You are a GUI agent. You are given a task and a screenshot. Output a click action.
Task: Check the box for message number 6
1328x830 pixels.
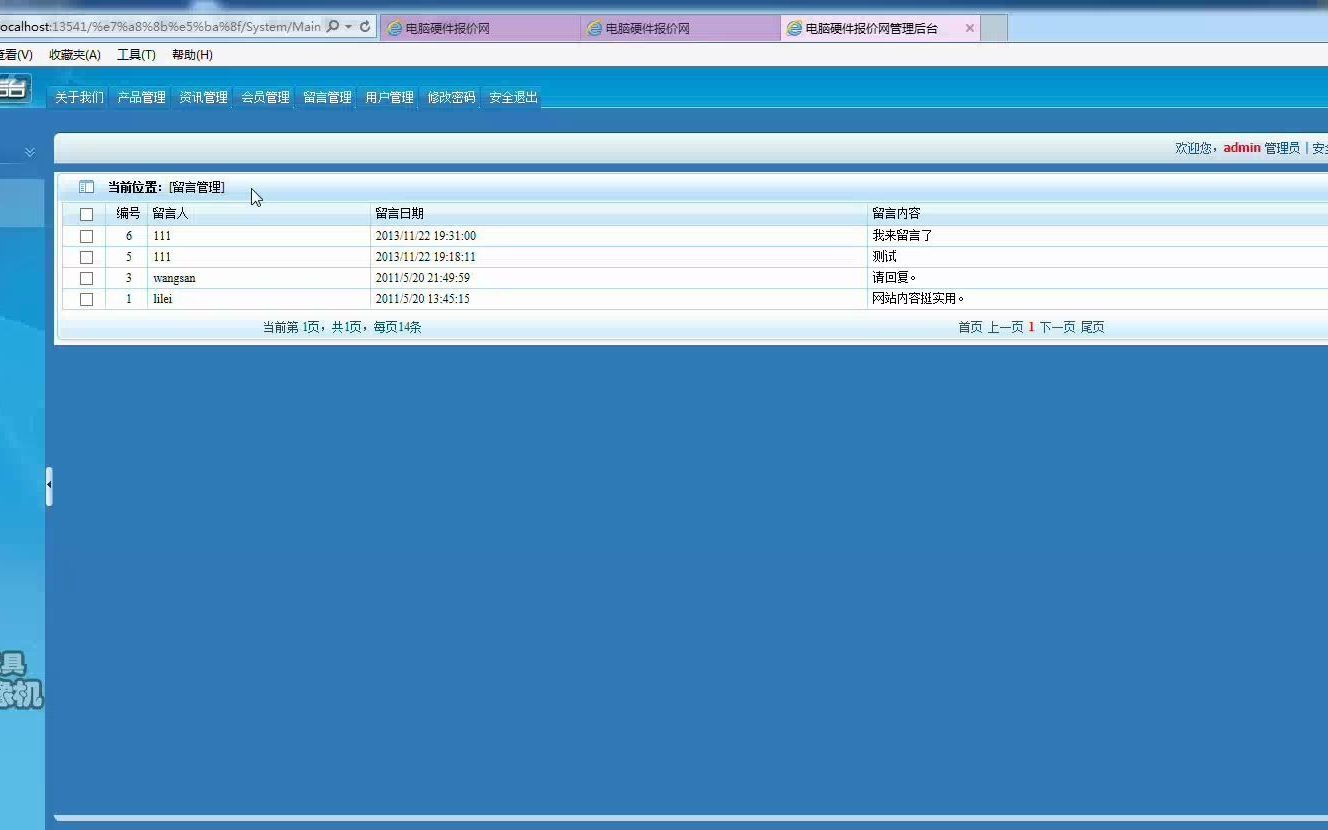click(86, 236)
